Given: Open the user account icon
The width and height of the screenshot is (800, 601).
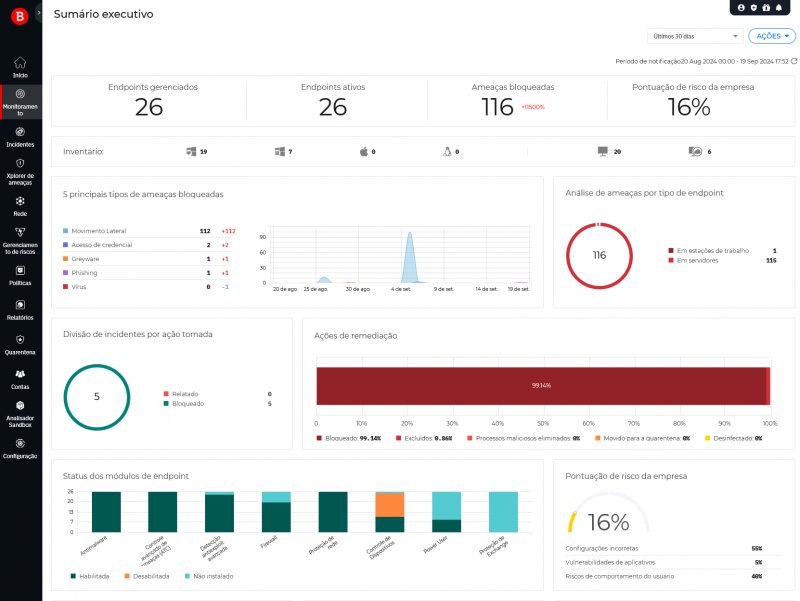Looking at the screenshot, I should click(741, 8).
